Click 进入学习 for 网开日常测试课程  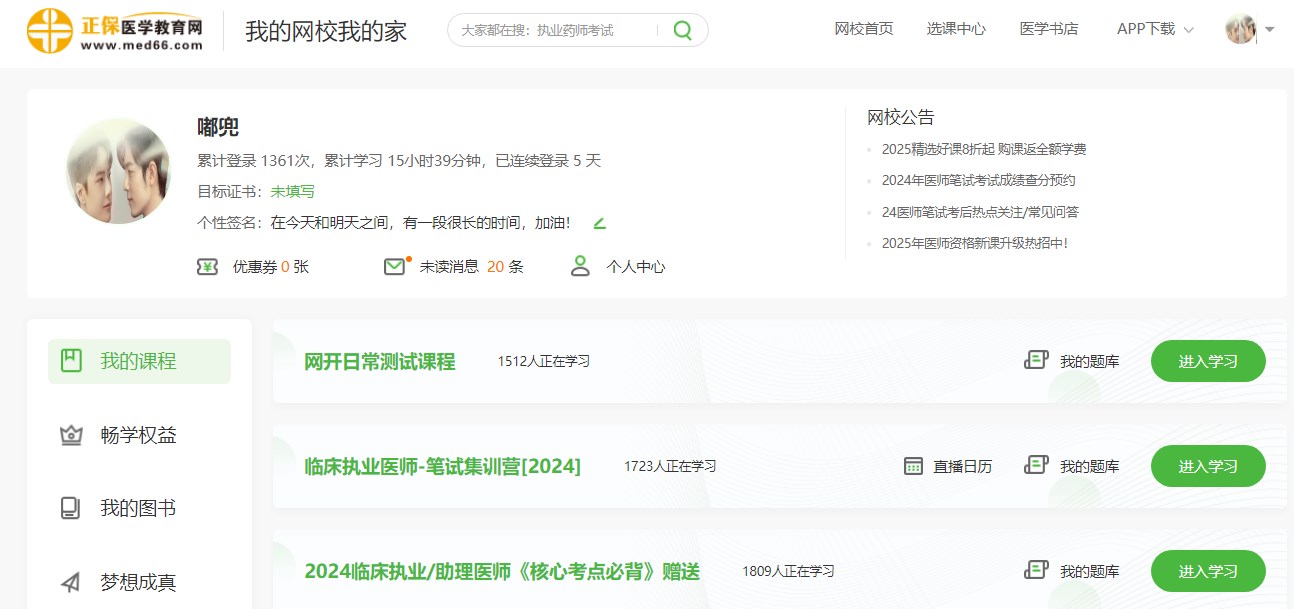[1208, 361]
